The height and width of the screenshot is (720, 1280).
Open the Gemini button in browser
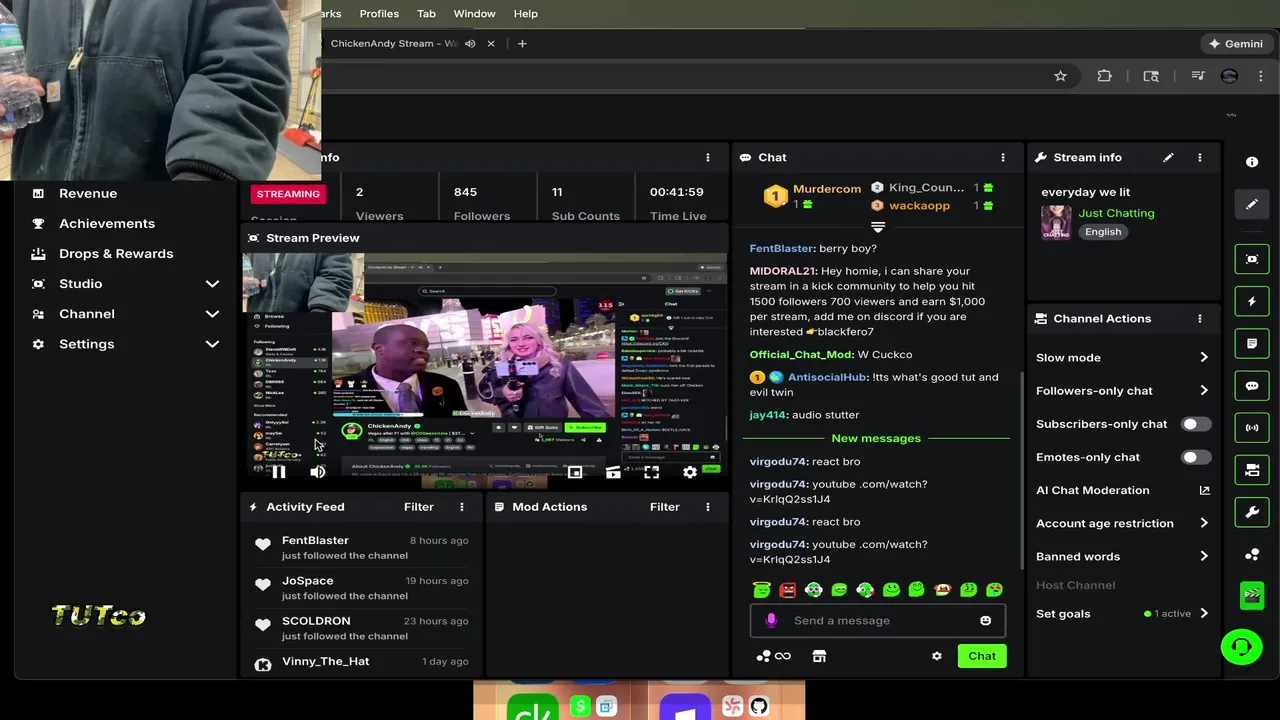(x=1236, y=44)
